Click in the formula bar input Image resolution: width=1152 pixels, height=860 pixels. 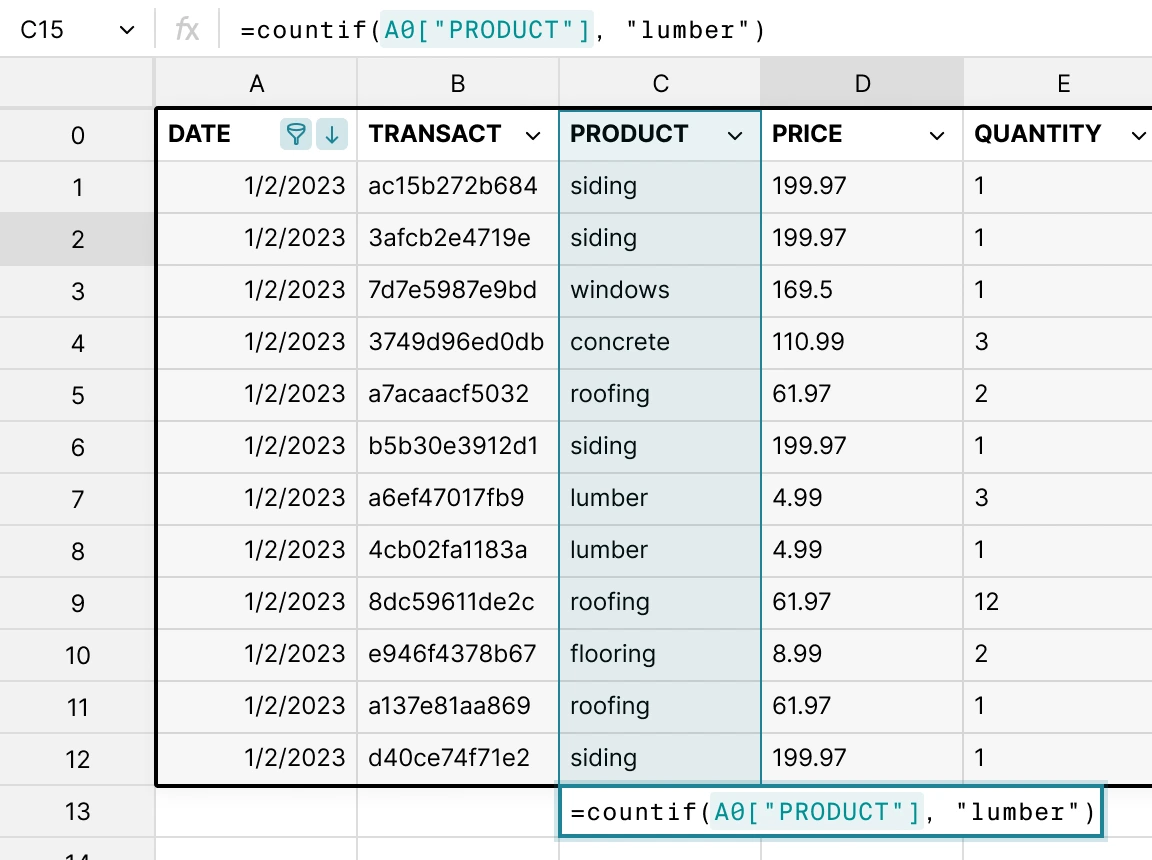coord(690,30)
